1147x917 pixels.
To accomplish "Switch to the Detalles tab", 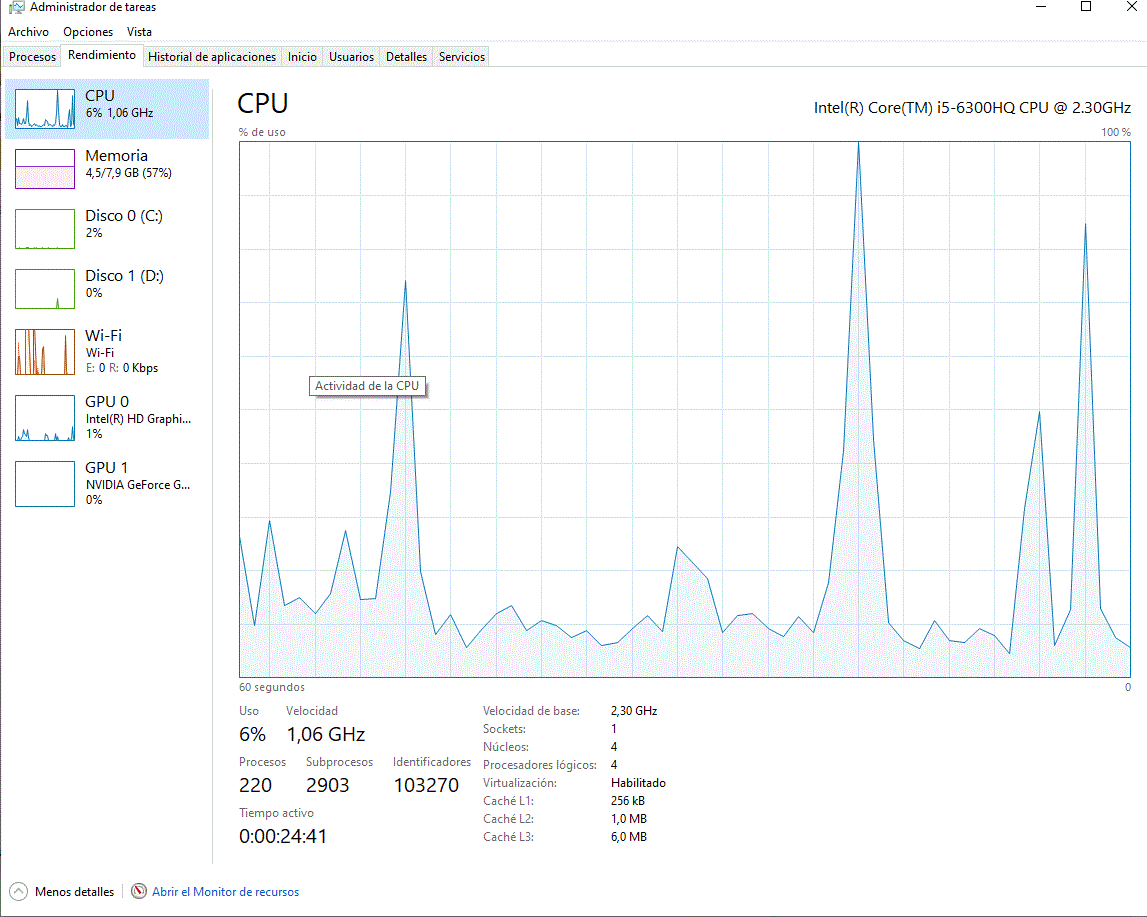I will click(x=407, y=56).
